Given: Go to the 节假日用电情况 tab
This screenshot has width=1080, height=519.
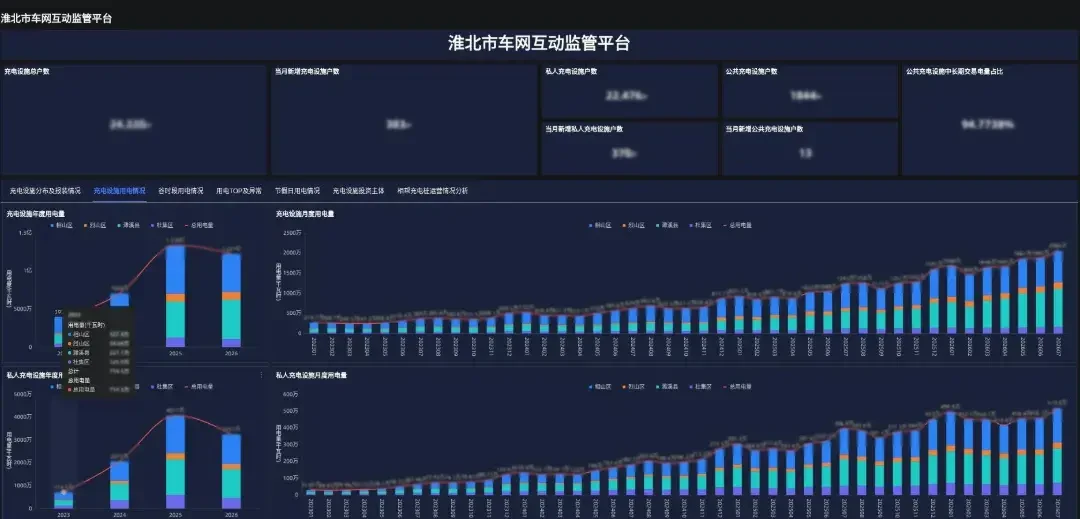Looking at the screenshot, I should pos(297,191).
